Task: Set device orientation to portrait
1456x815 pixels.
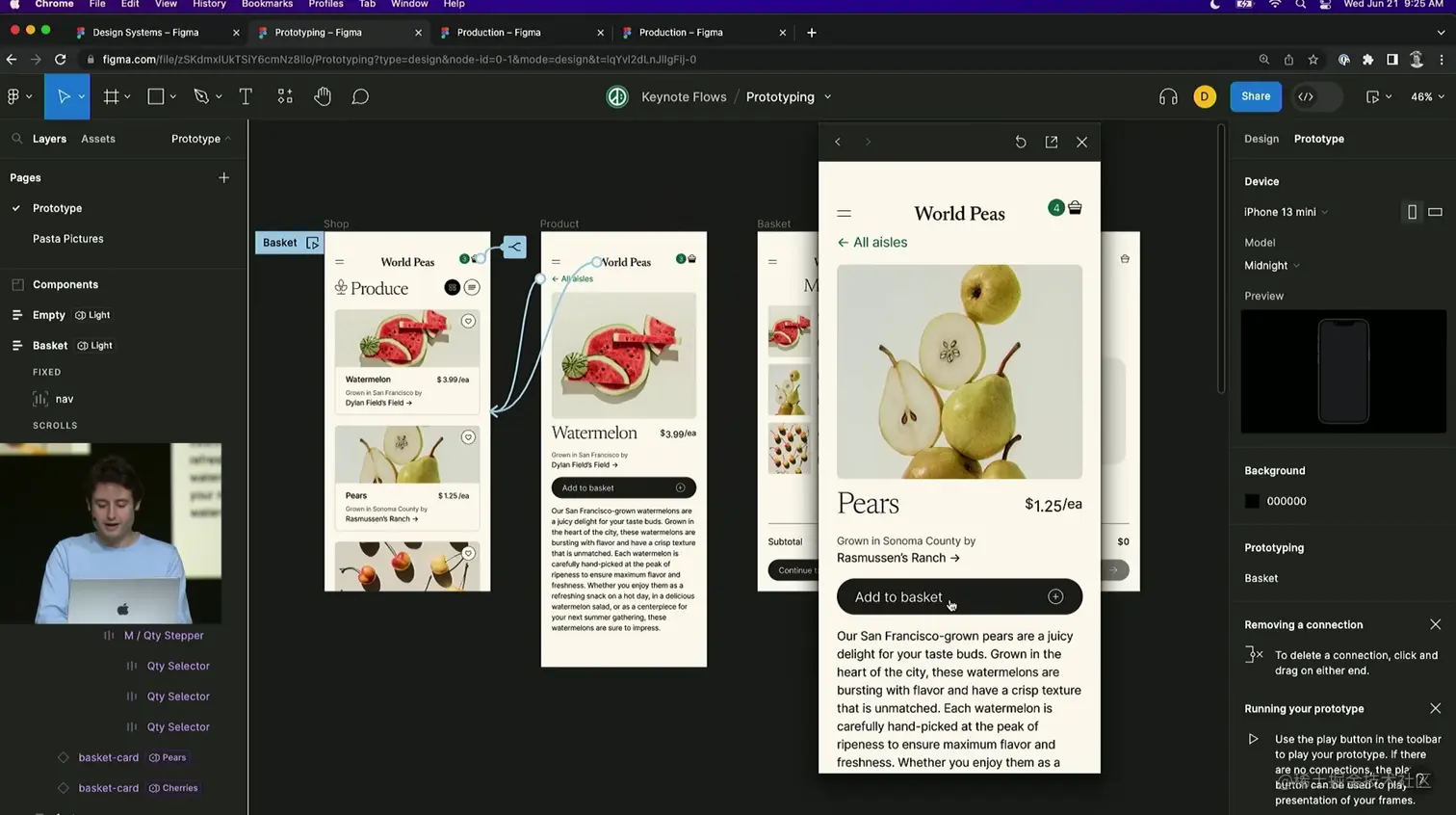Action: point(1412,212)
